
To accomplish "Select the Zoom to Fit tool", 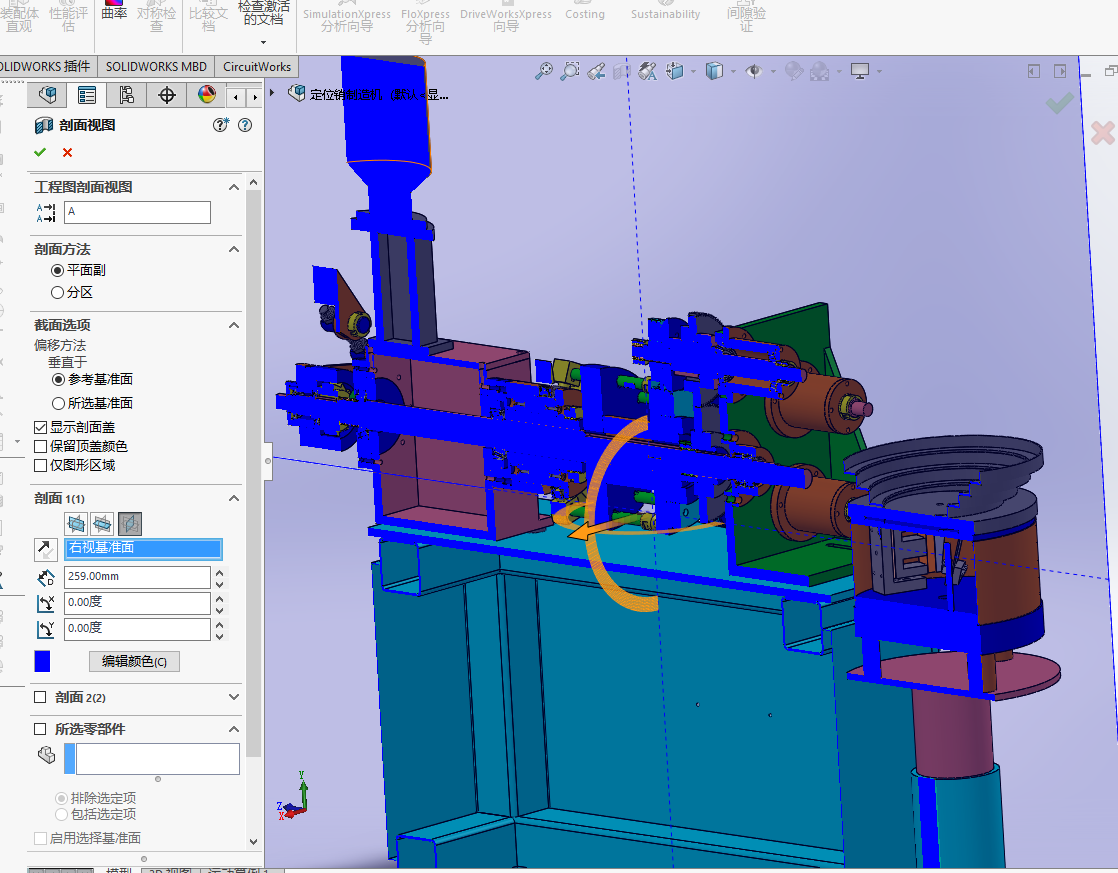I will tap(543, 71).
